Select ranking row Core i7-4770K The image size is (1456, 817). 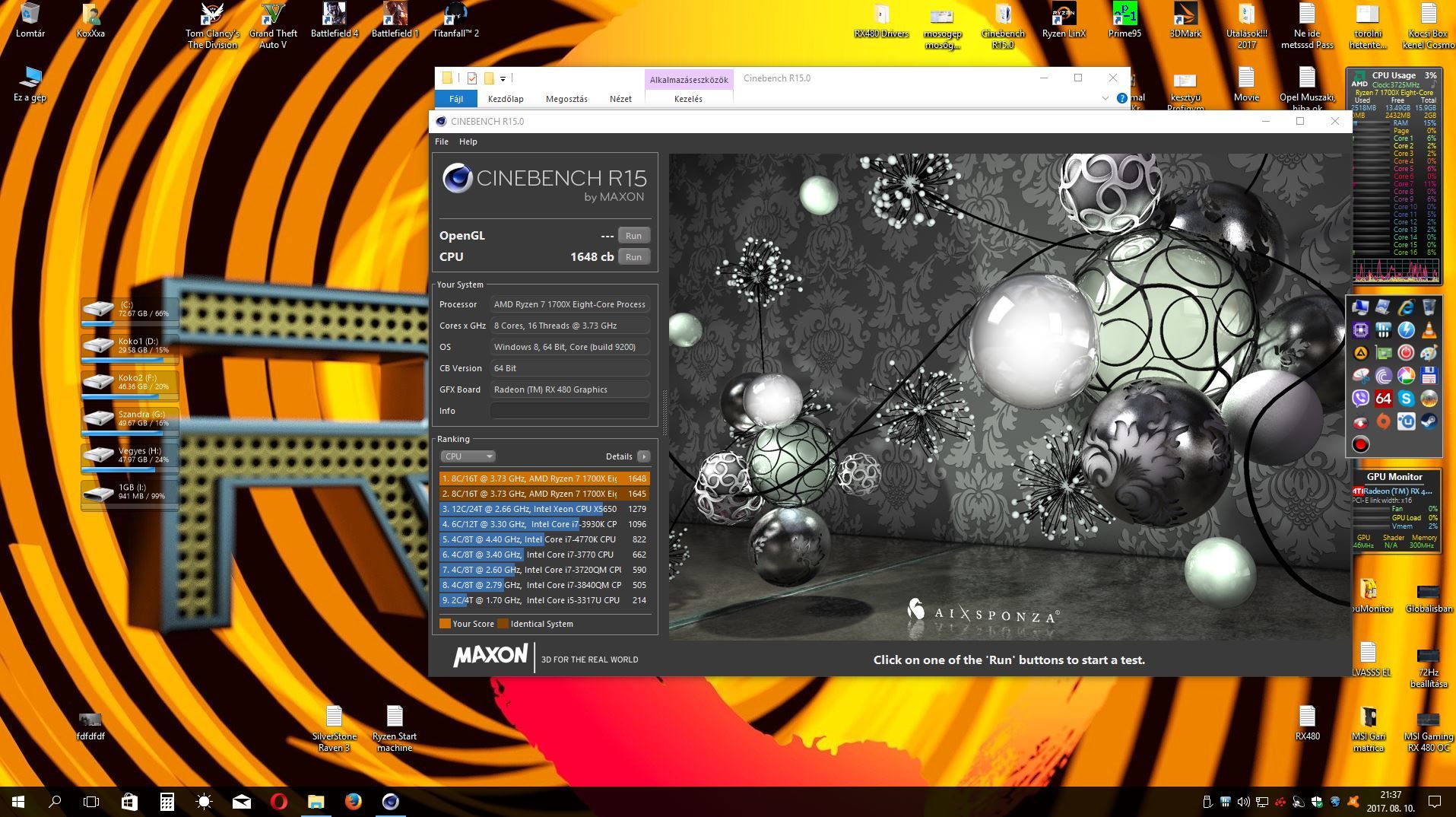[544, 539]
